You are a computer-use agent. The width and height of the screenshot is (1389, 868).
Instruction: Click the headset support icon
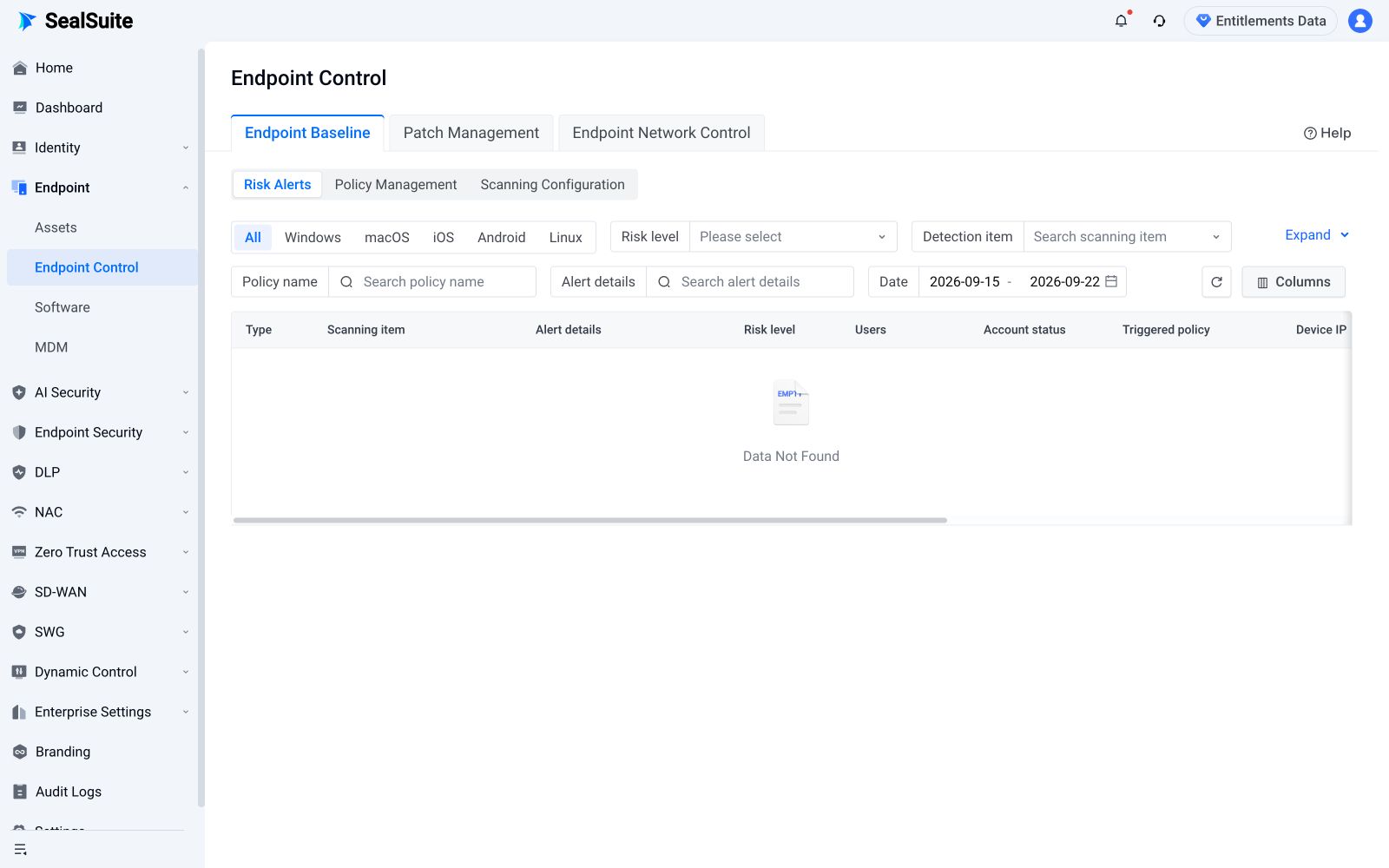[x=1159, y=21]
